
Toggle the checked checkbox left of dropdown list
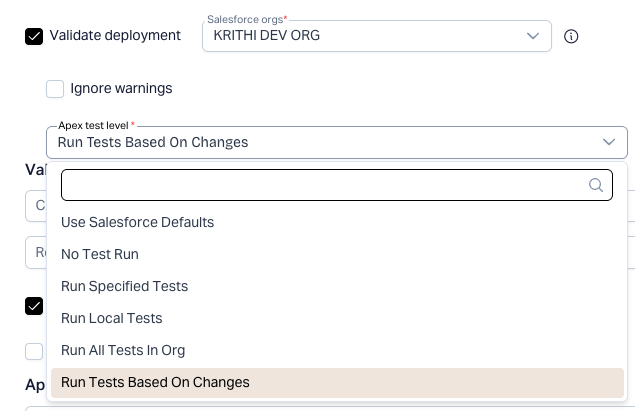34,306
